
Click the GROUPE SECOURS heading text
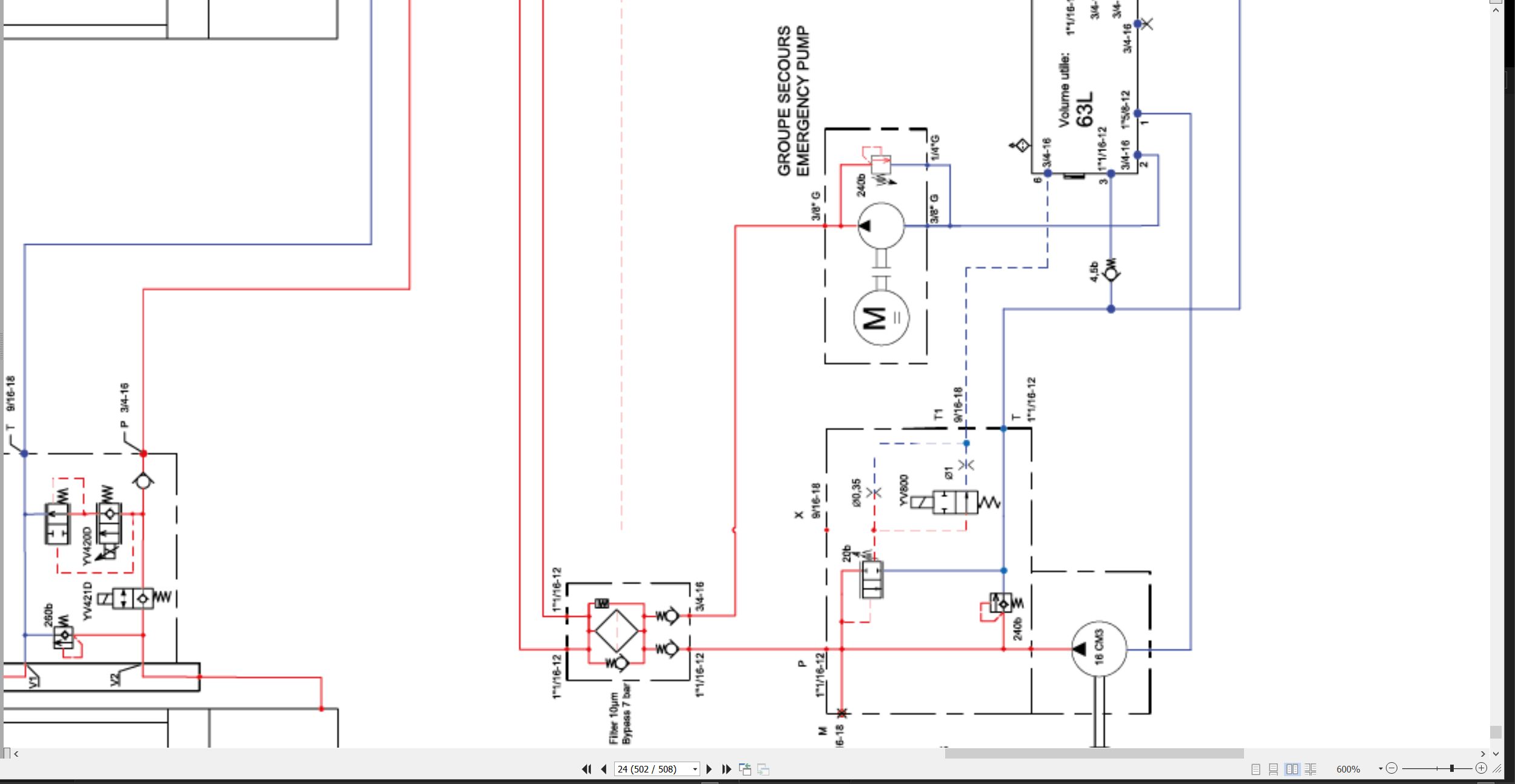pos(784,101)
